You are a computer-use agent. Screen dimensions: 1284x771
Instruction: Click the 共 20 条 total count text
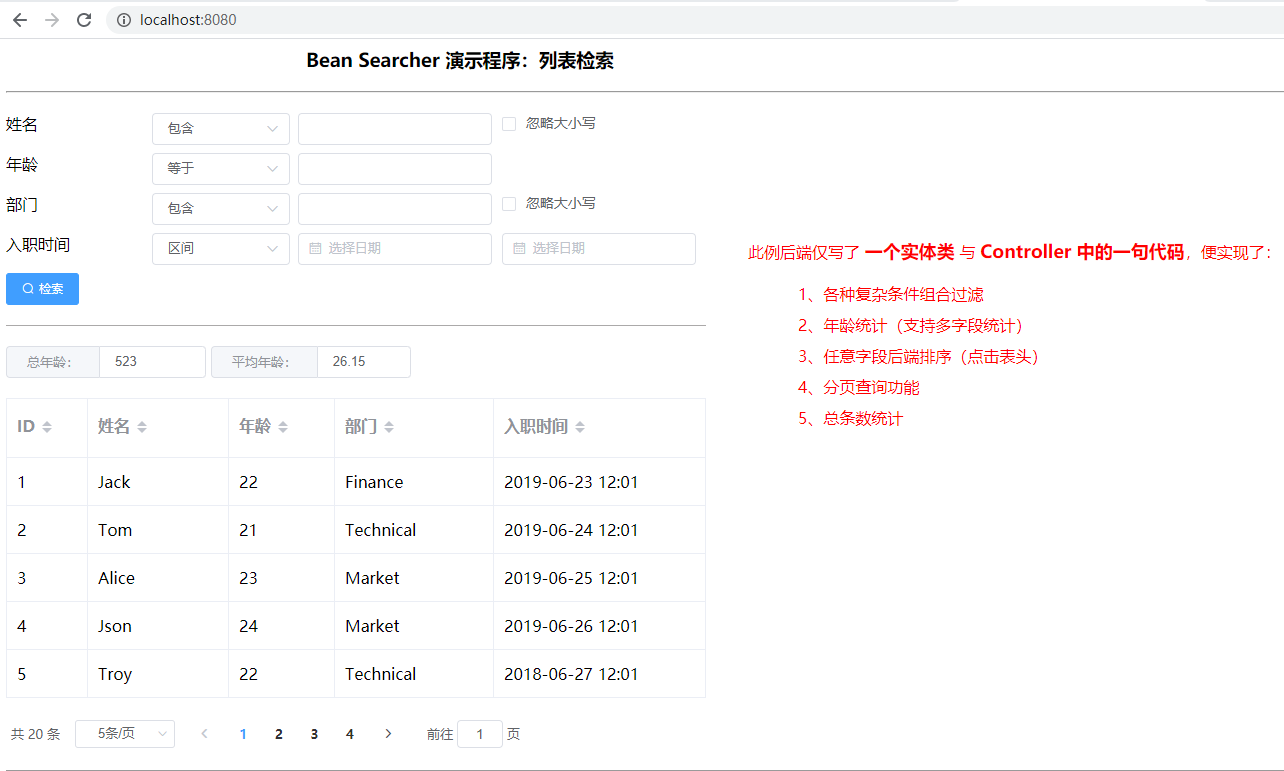click(36, 734)
